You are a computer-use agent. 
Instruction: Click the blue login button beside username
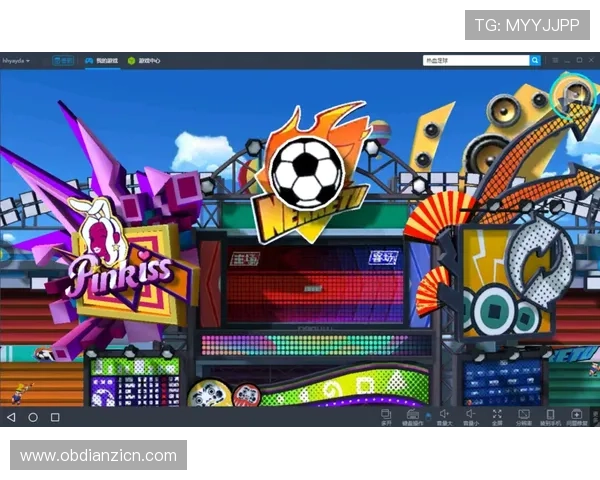tap(63, 61)
